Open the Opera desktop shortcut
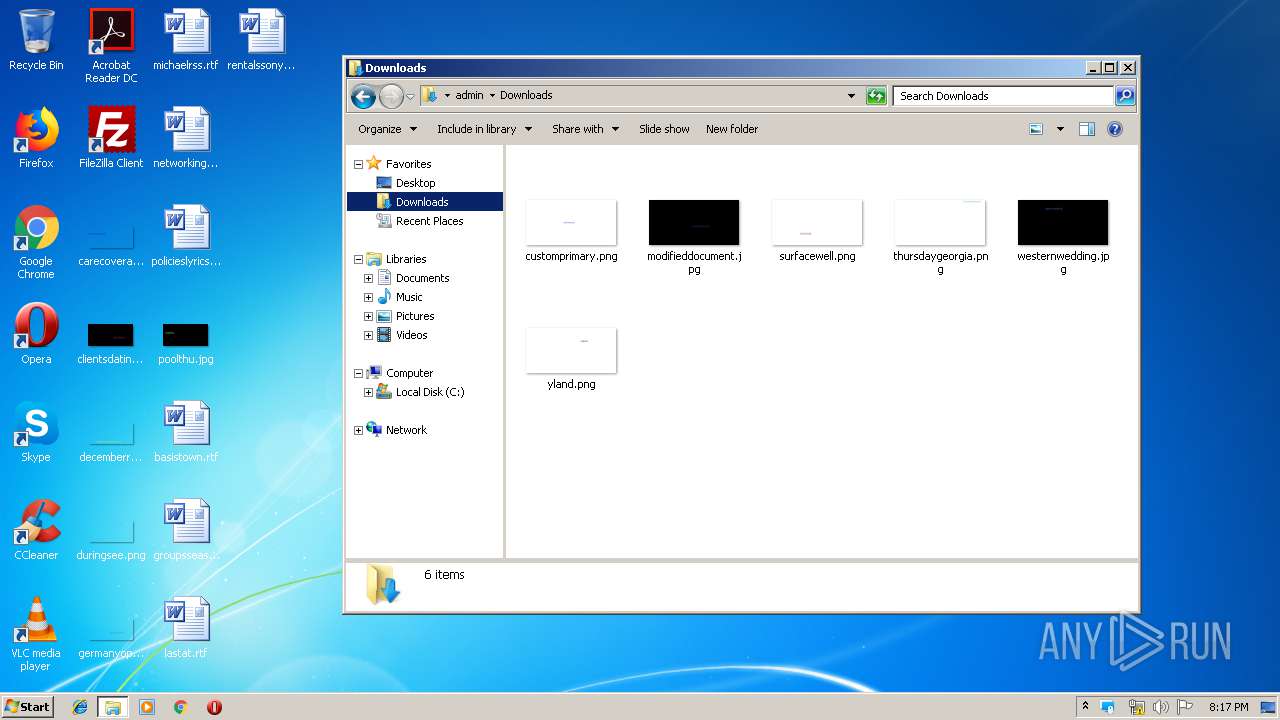The height and width of the screenshot is (720, 1280). coord(36,334)
